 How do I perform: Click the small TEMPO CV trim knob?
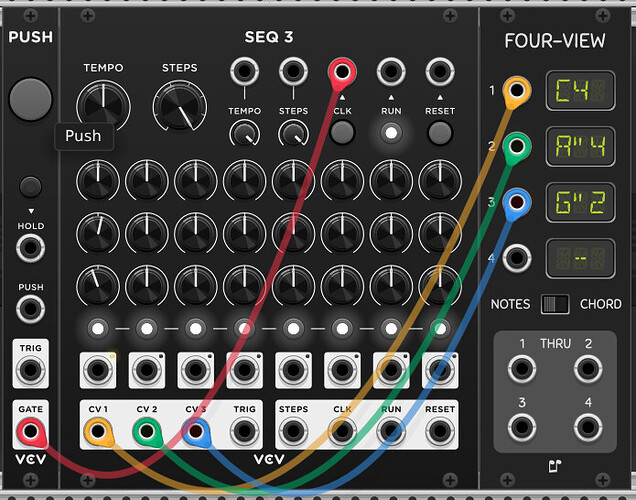[x=244, y=133]
